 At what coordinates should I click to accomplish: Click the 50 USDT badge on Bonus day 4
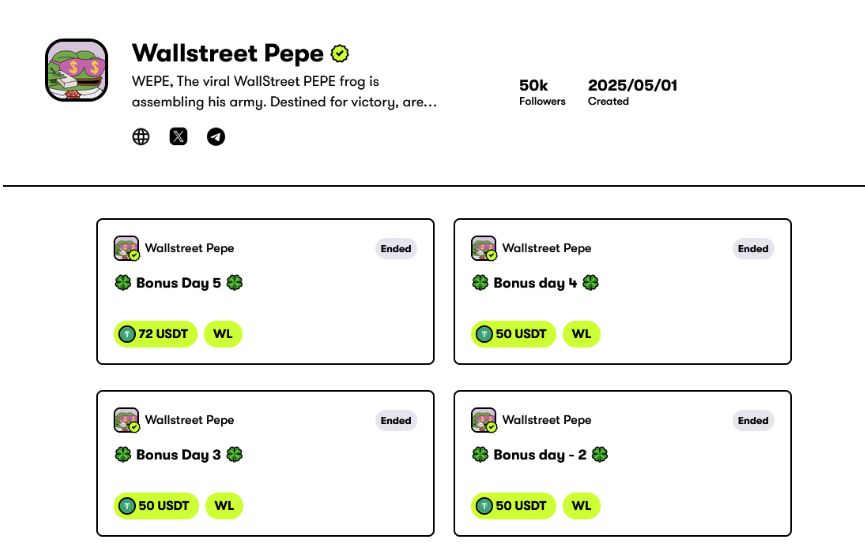513,334
